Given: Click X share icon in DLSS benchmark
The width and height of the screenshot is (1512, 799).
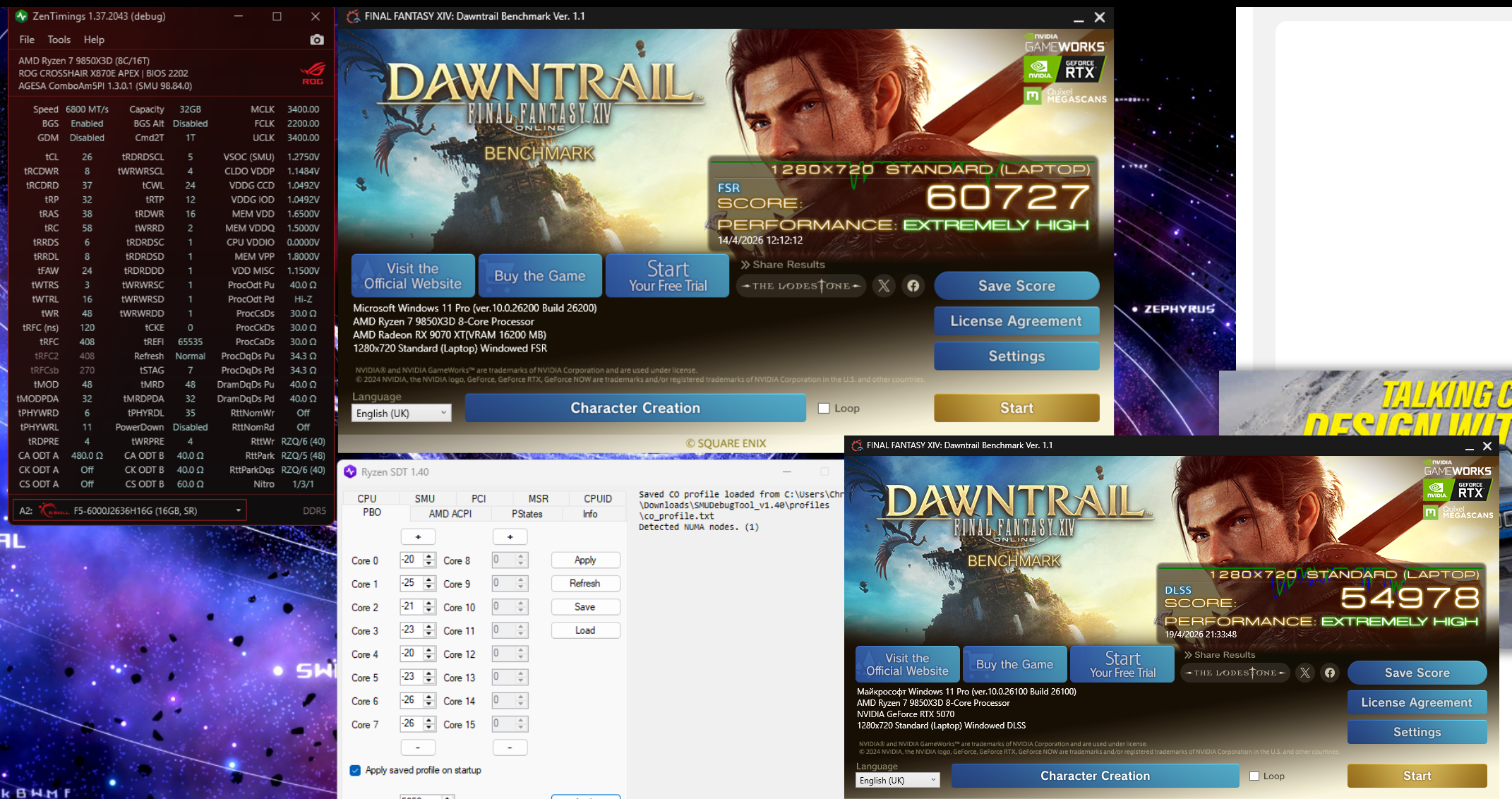Looking at the screenshot, I should pos(1304,673).
